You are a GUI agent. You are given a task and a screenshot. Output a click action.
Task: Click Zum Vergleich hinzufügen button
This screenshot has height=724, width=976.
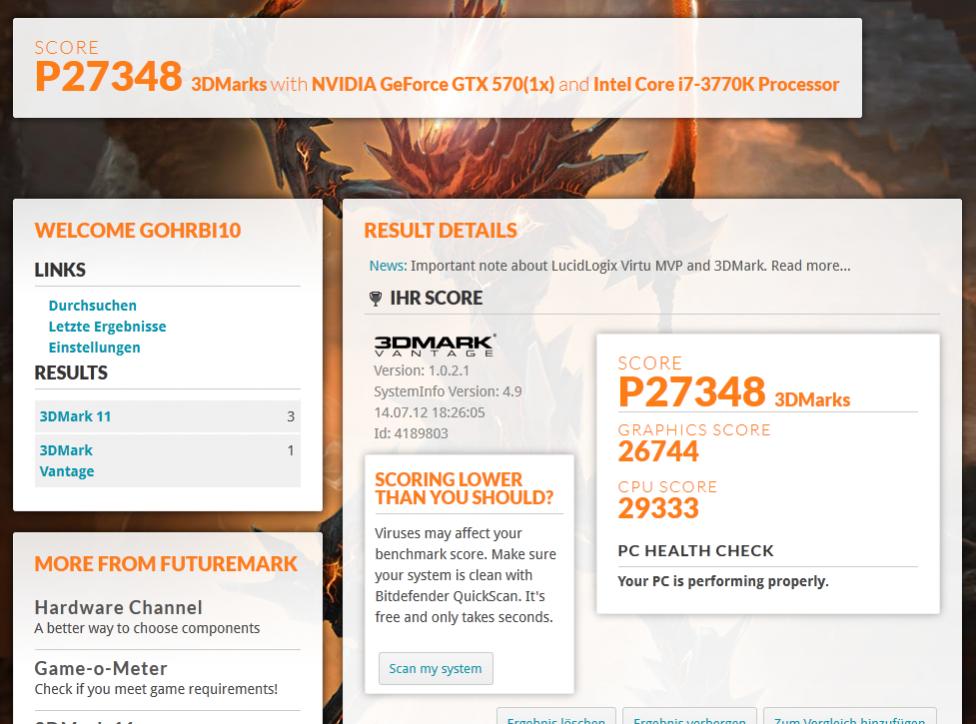850,717
